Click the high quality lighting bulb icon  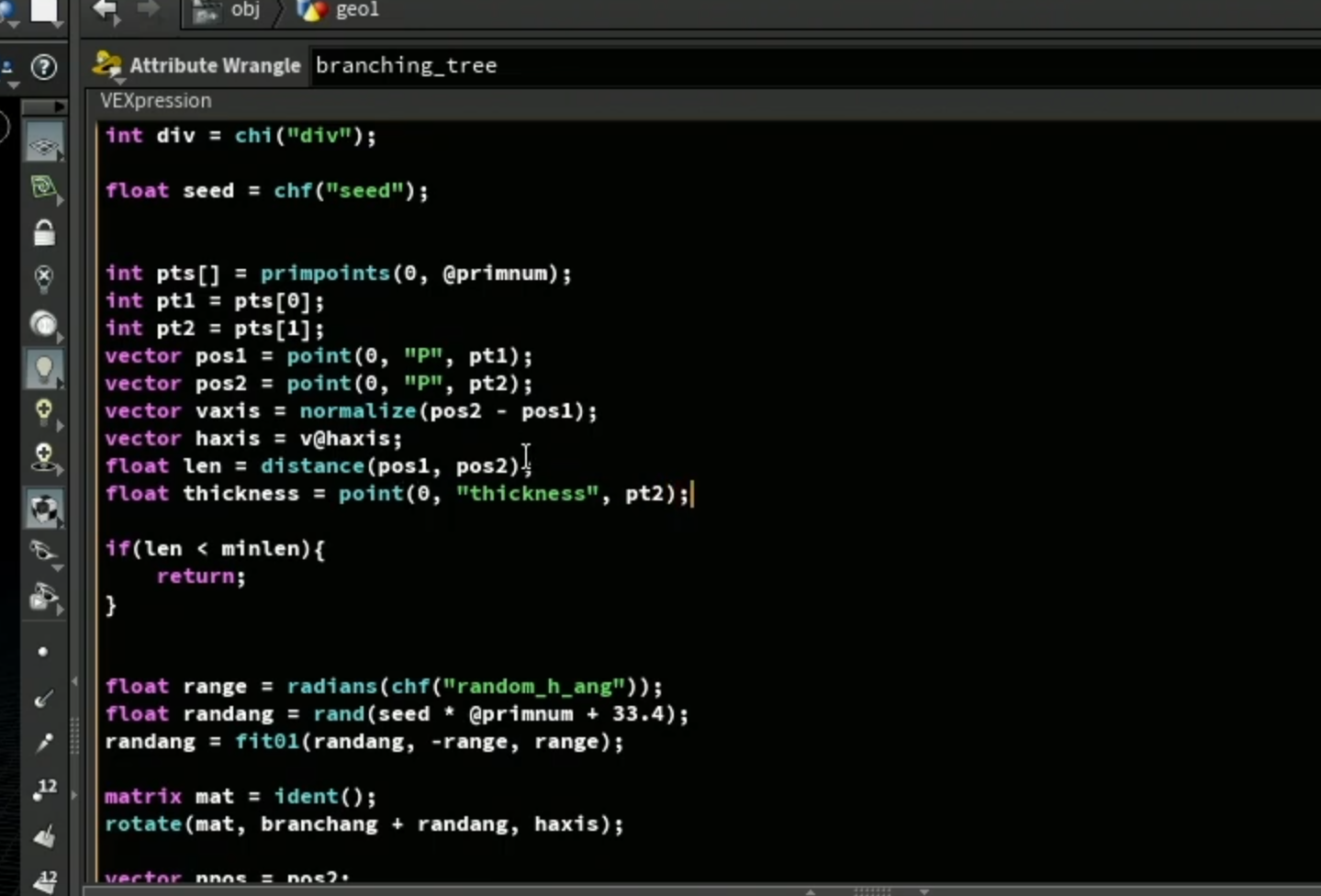43,413
